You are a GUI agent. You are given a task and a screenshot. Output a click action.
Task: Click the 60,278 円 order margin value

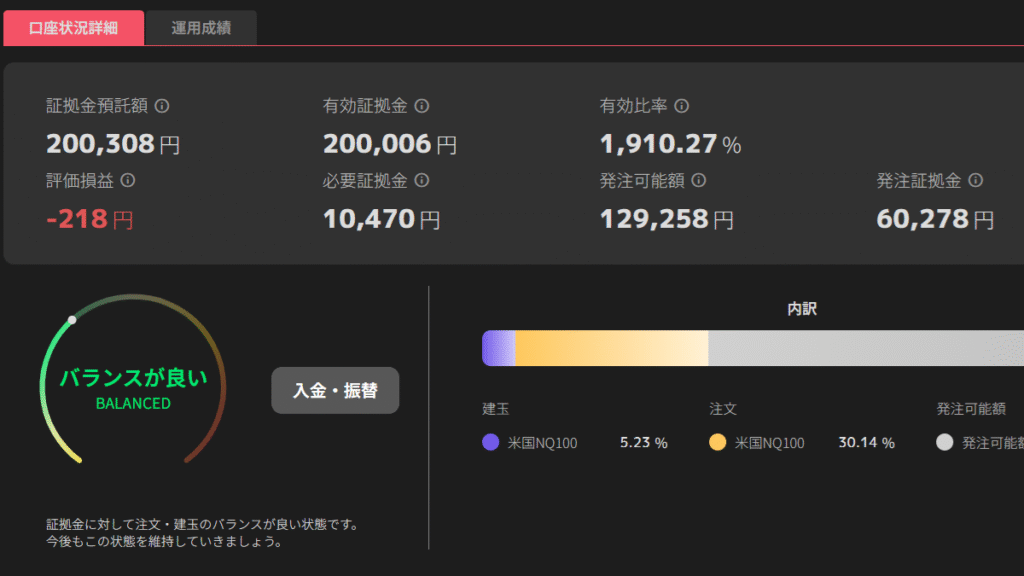click(935, 219)
